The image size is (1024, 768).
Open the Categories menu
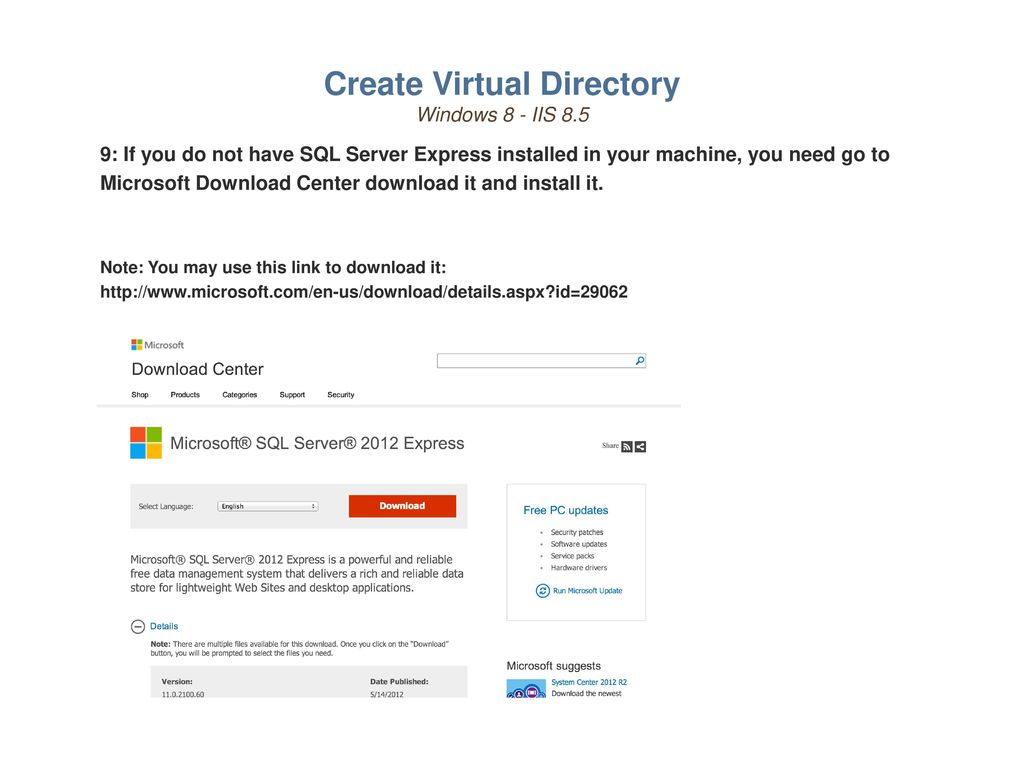tap(240, 394)
